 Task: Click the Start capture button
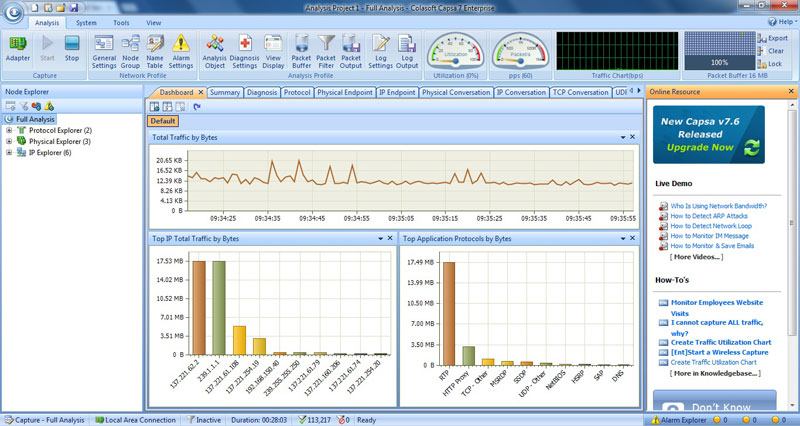click(47, 49)
